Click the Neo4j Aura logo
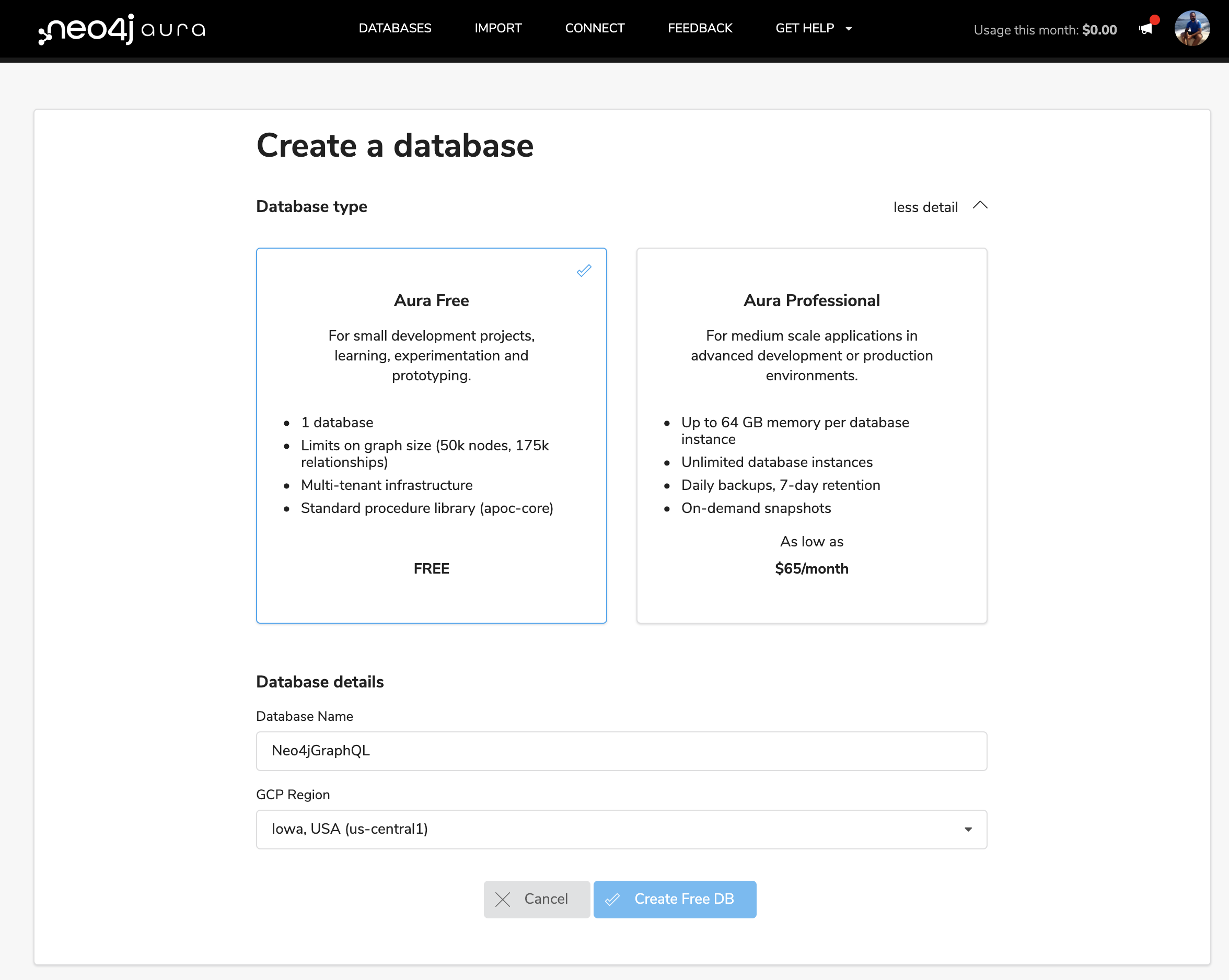Image resolution: width=1229 pixels, height=980 pixels. [x=121, y=29]
